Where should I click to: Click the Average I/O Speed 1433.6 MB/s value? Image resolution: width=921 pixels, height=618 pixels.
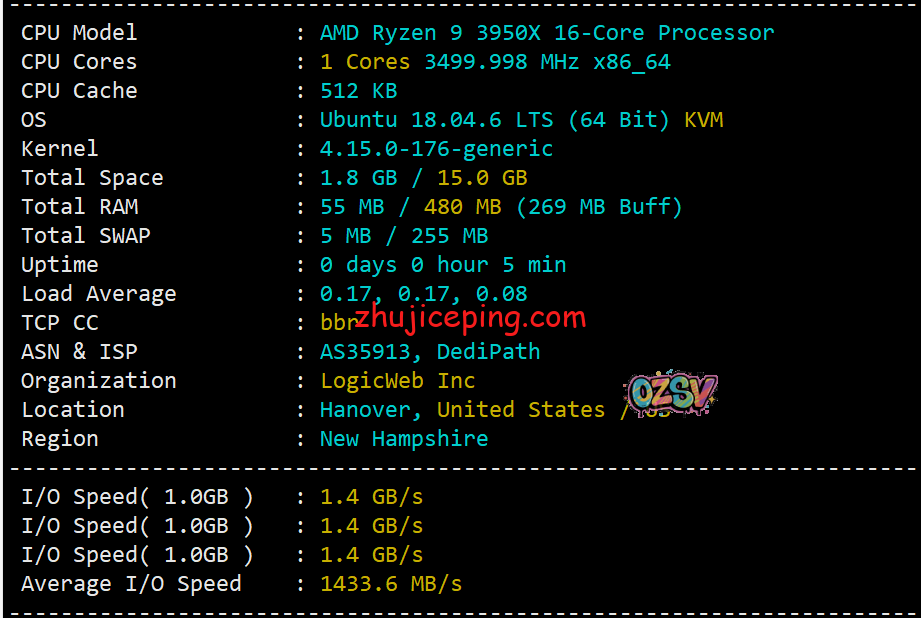click(391, 584)
